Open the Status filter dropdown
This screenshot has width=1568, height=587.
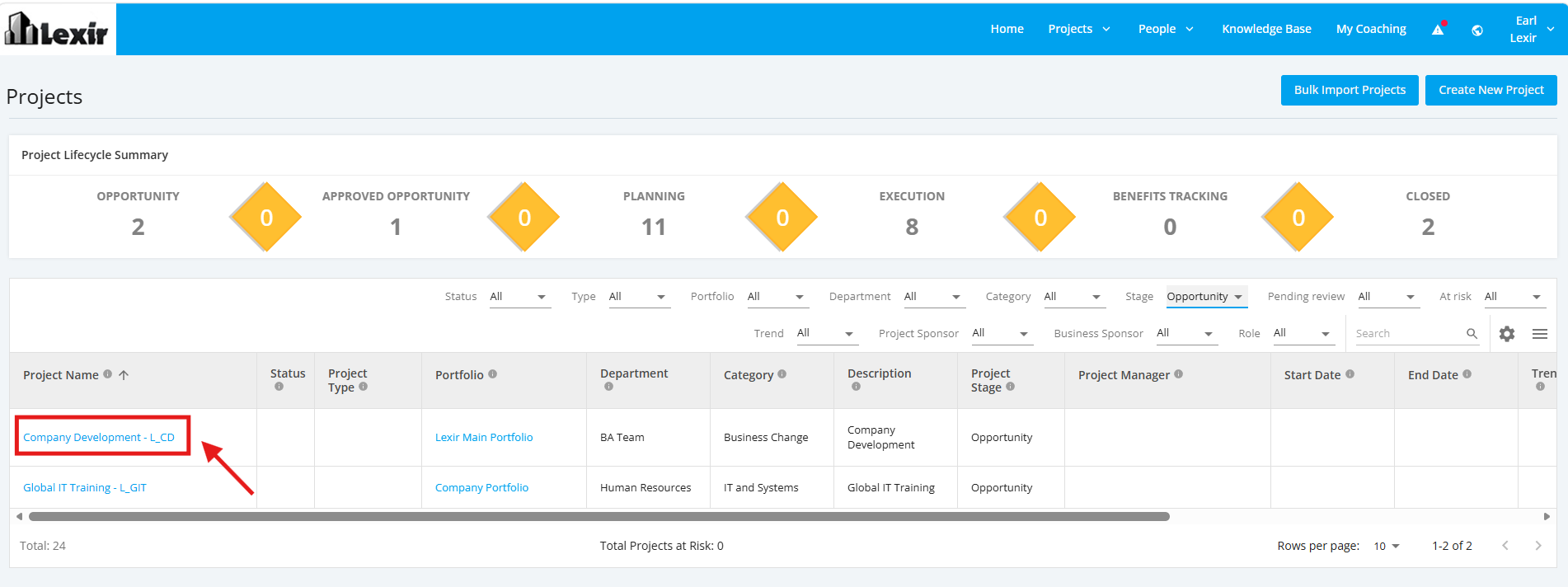pos(519,297)
